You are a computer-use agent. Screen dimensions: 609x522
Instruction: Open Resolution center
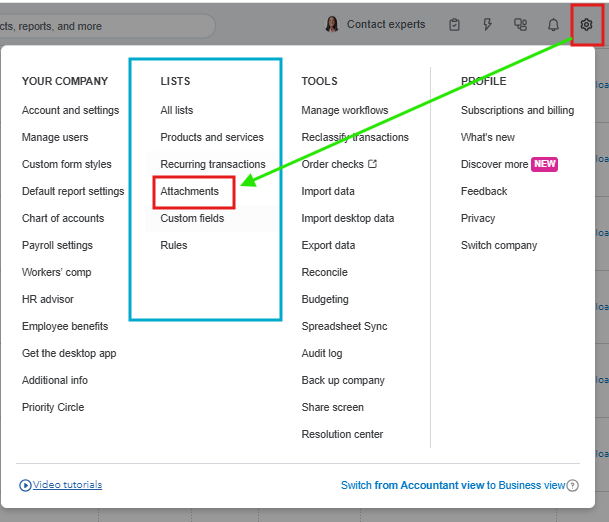click(x=342, y=434)
